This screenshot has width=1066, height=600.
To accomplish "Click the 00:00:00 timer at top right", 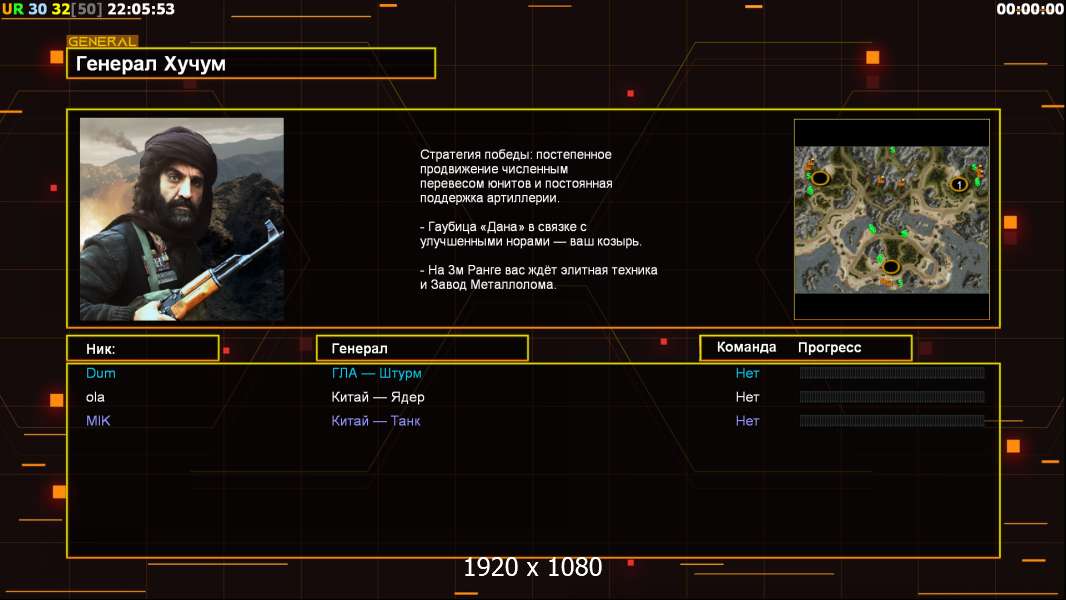I will 1030,9.
